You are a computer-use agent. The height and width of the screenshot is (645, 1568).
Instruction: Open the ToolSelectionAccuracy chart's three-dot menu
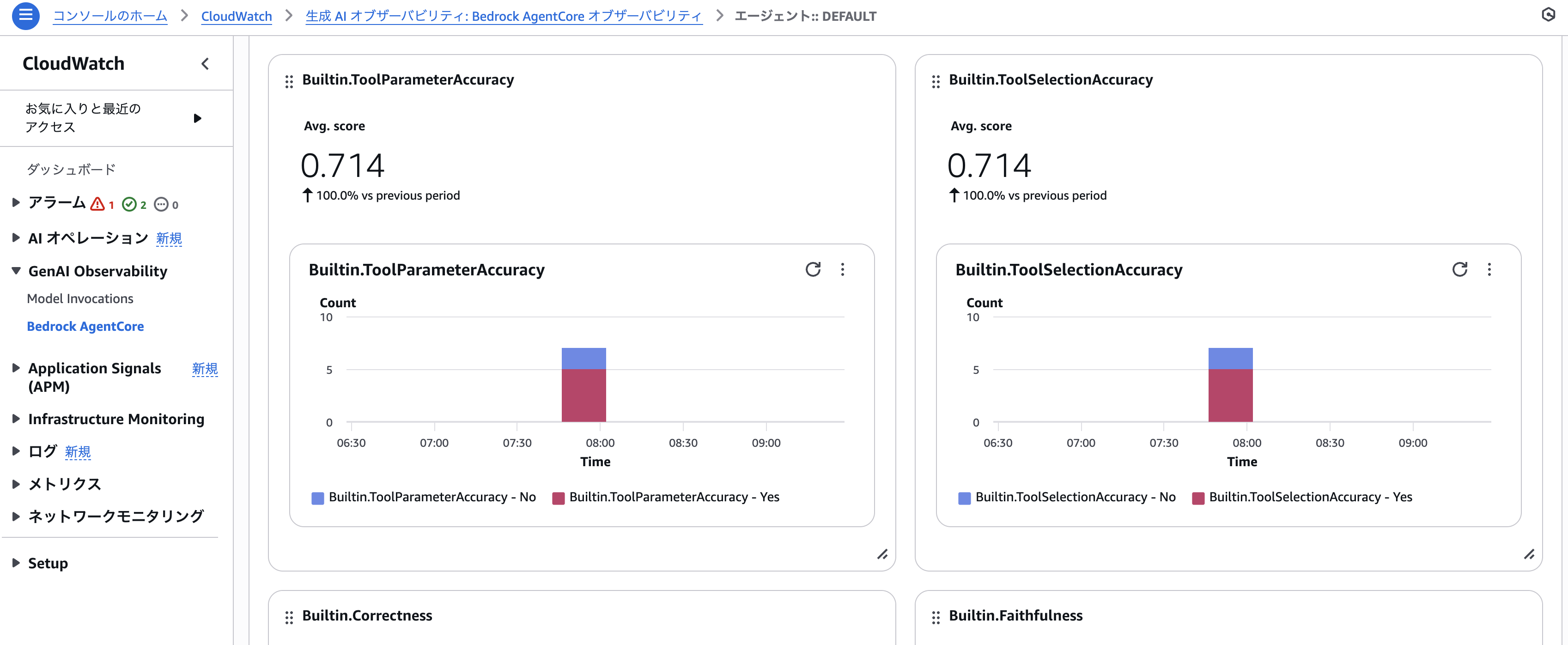[x=1489, y=269]
